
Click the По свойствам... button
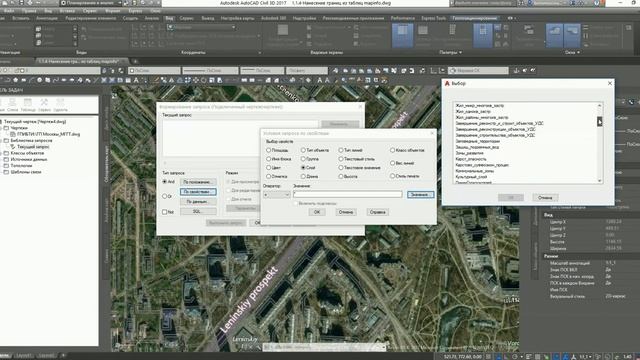pos(198,191)
